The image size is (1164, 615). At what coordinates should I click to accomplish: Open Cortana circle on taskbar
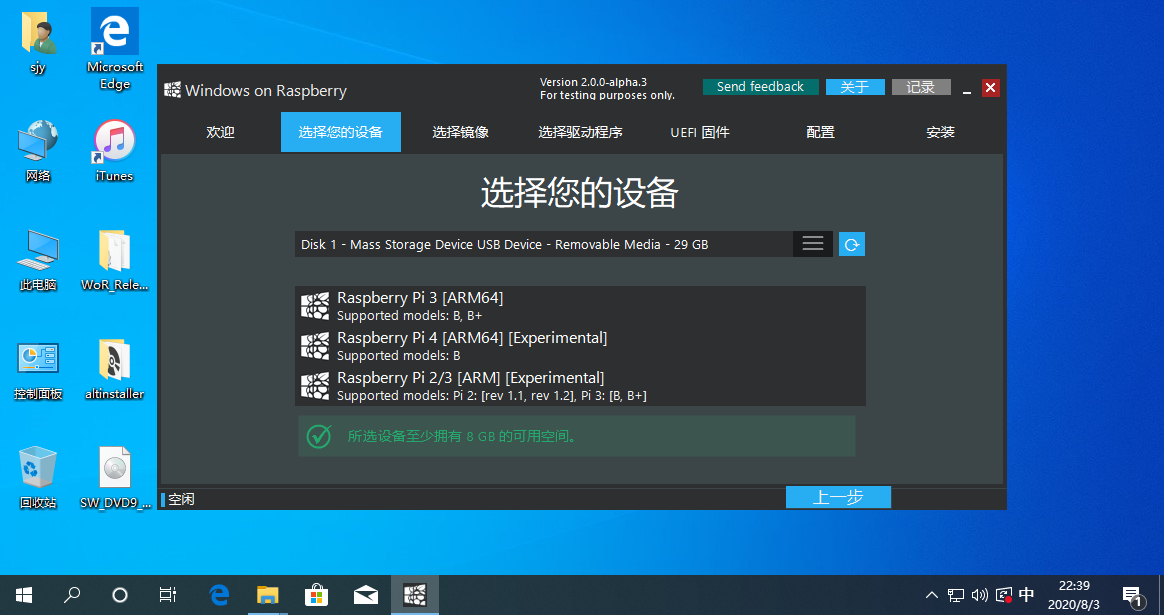[x=120, y=595]
